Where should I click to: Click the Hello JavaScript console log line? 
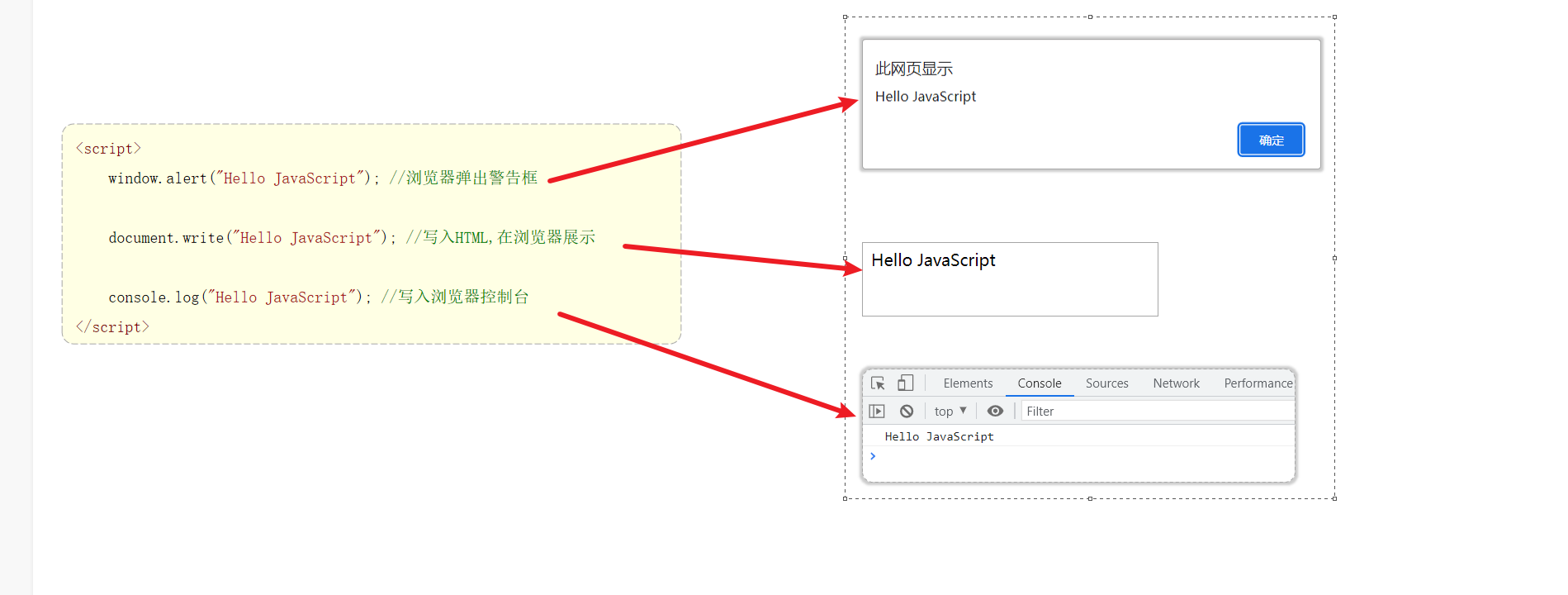tap(939, 436)
